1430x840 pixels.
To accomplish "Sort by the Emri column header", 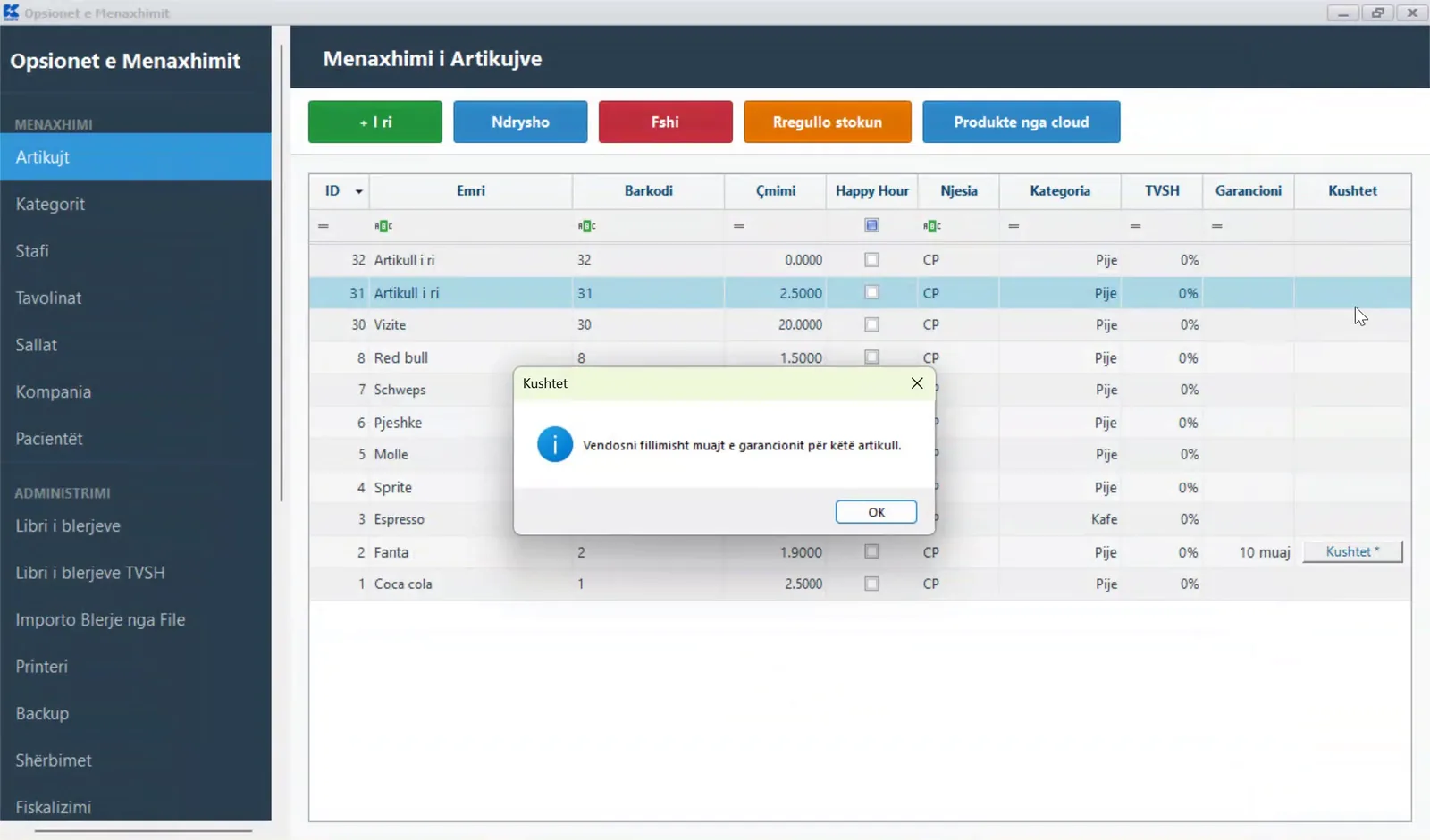I will (471, 190).
